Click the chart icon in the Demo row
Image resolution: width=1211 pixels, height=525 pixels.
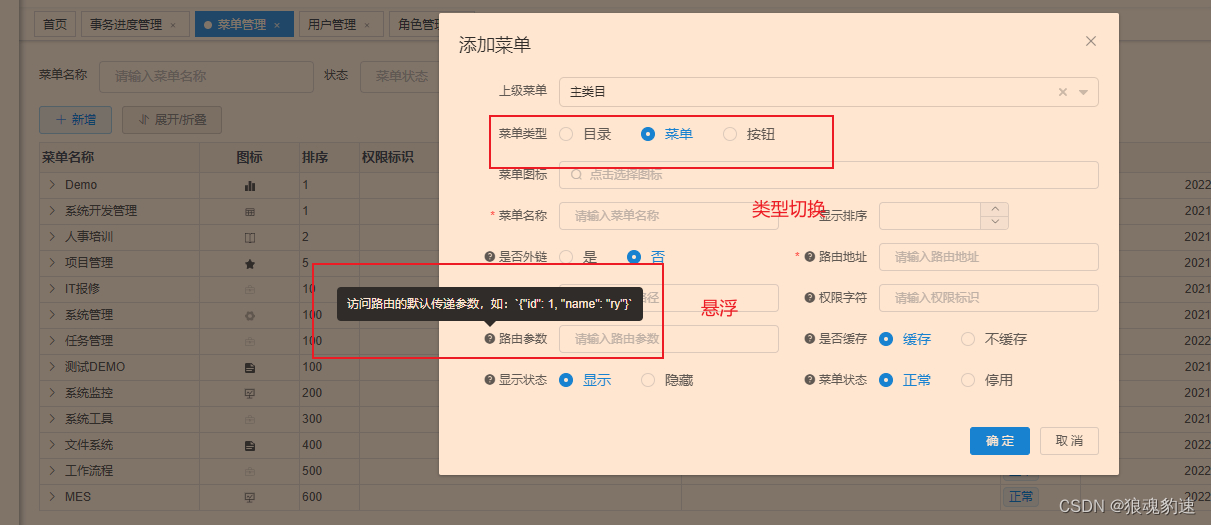point(250,185)
